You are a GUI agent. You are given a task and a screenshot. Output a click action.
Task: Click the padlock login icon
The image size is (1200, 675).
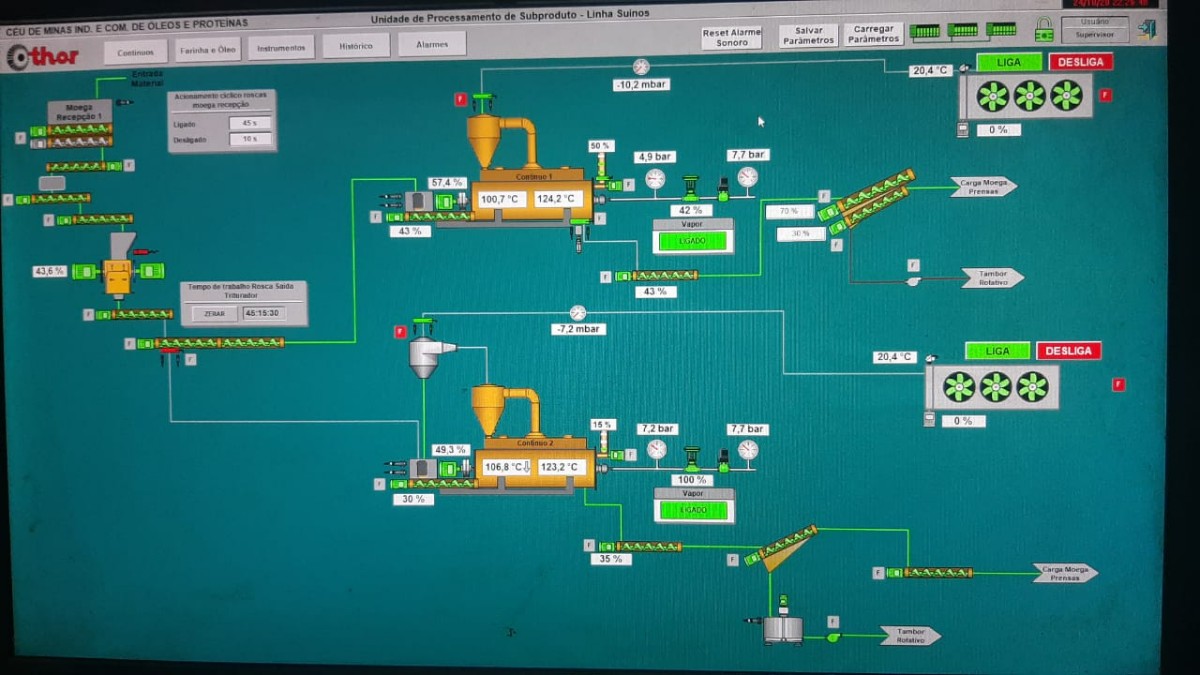[x=1043, y=29]
